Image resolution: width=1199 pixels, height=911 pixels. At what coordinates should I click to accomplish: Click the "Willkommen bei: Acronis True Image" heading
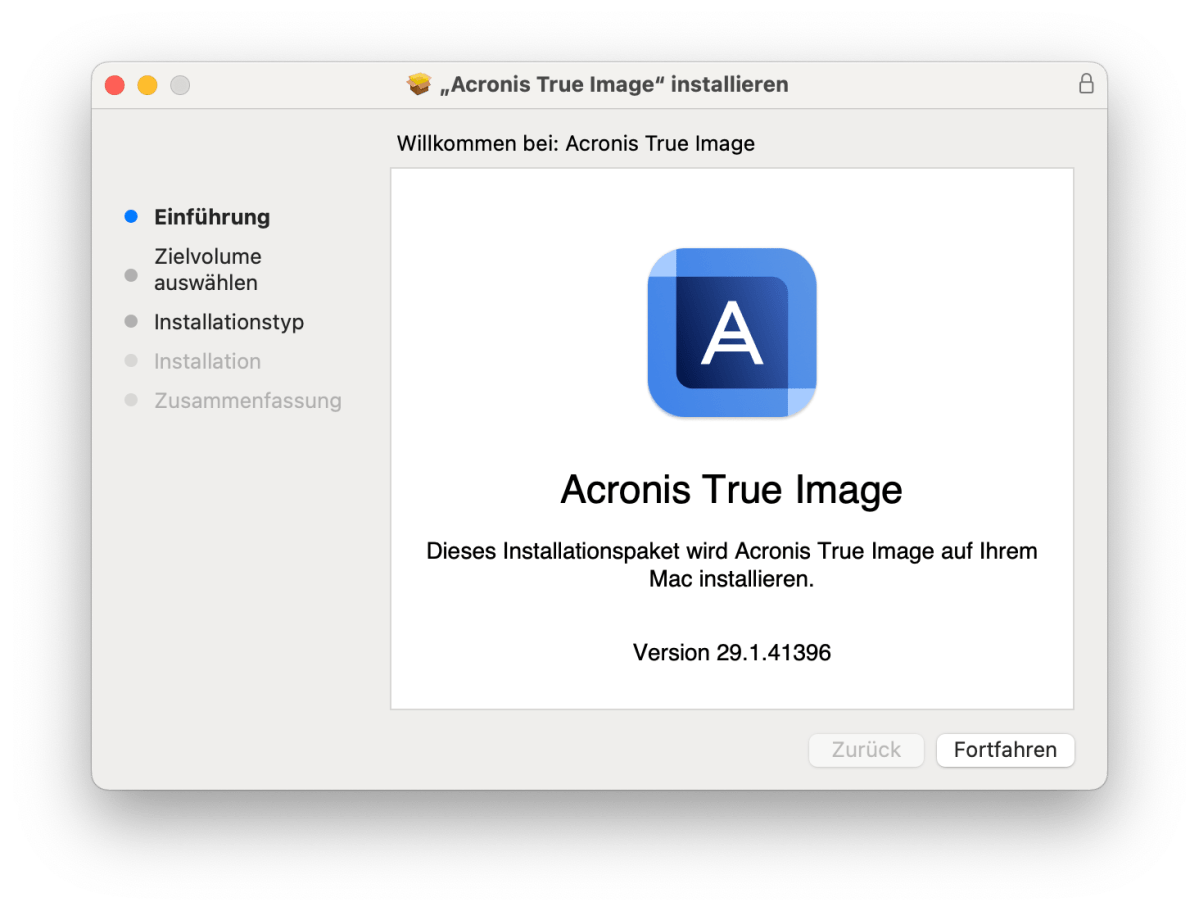[x=576, y=144]
